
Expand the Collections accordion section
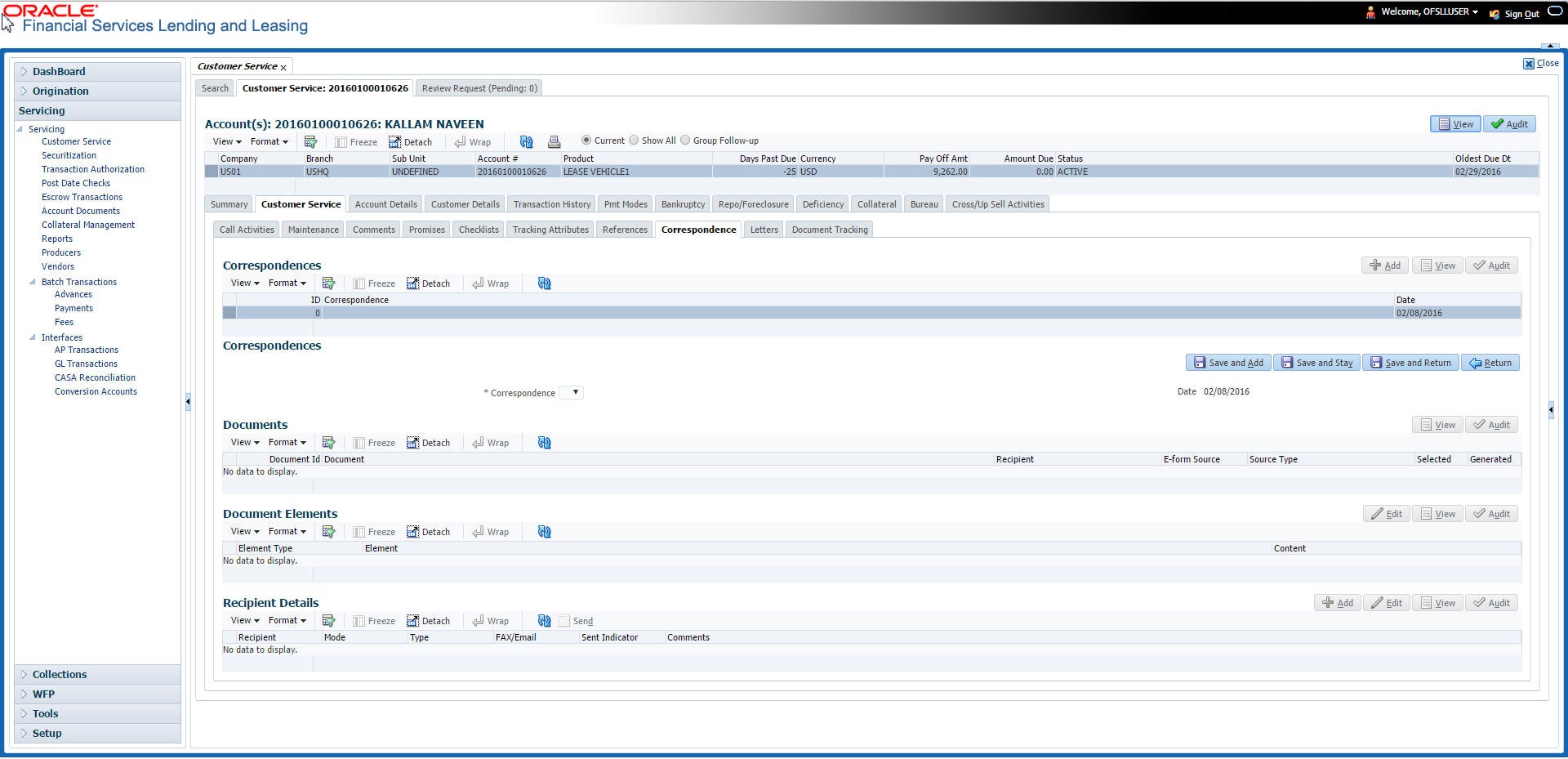point(97,675)
